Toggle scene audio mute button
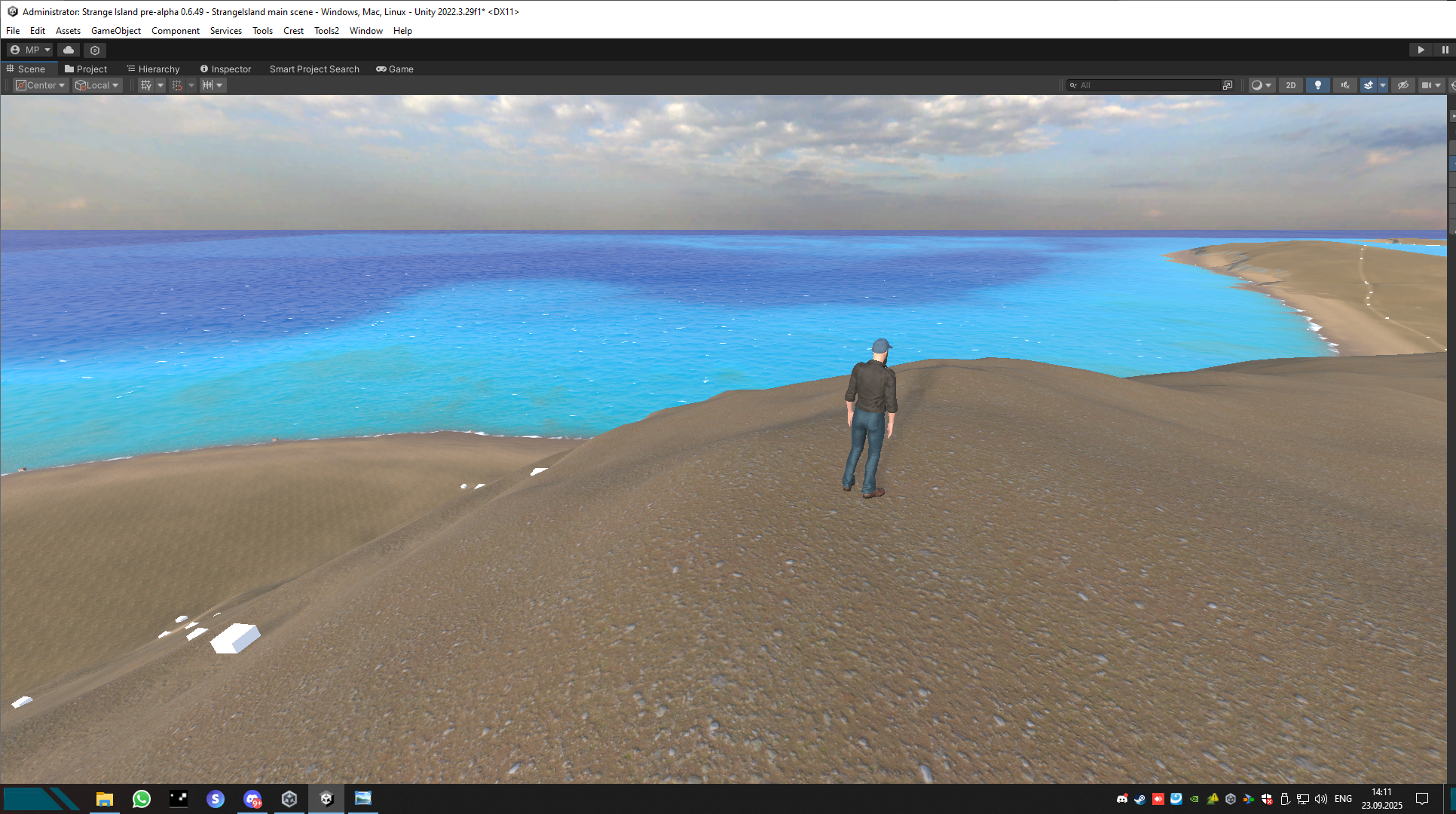The width and height of the screenshot is (1456, 814). pyautogui.click(x=1344, y=85)
